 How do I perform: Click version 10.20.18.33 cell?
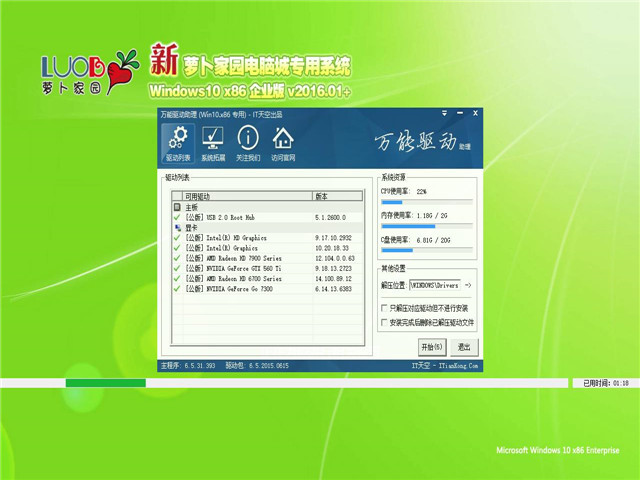point(331,248)
